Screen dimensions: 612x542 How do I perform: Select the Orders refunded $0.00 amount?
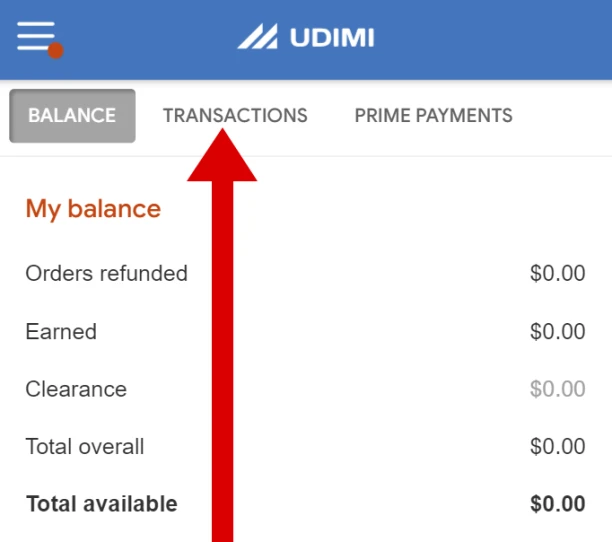tap(557, 273)
